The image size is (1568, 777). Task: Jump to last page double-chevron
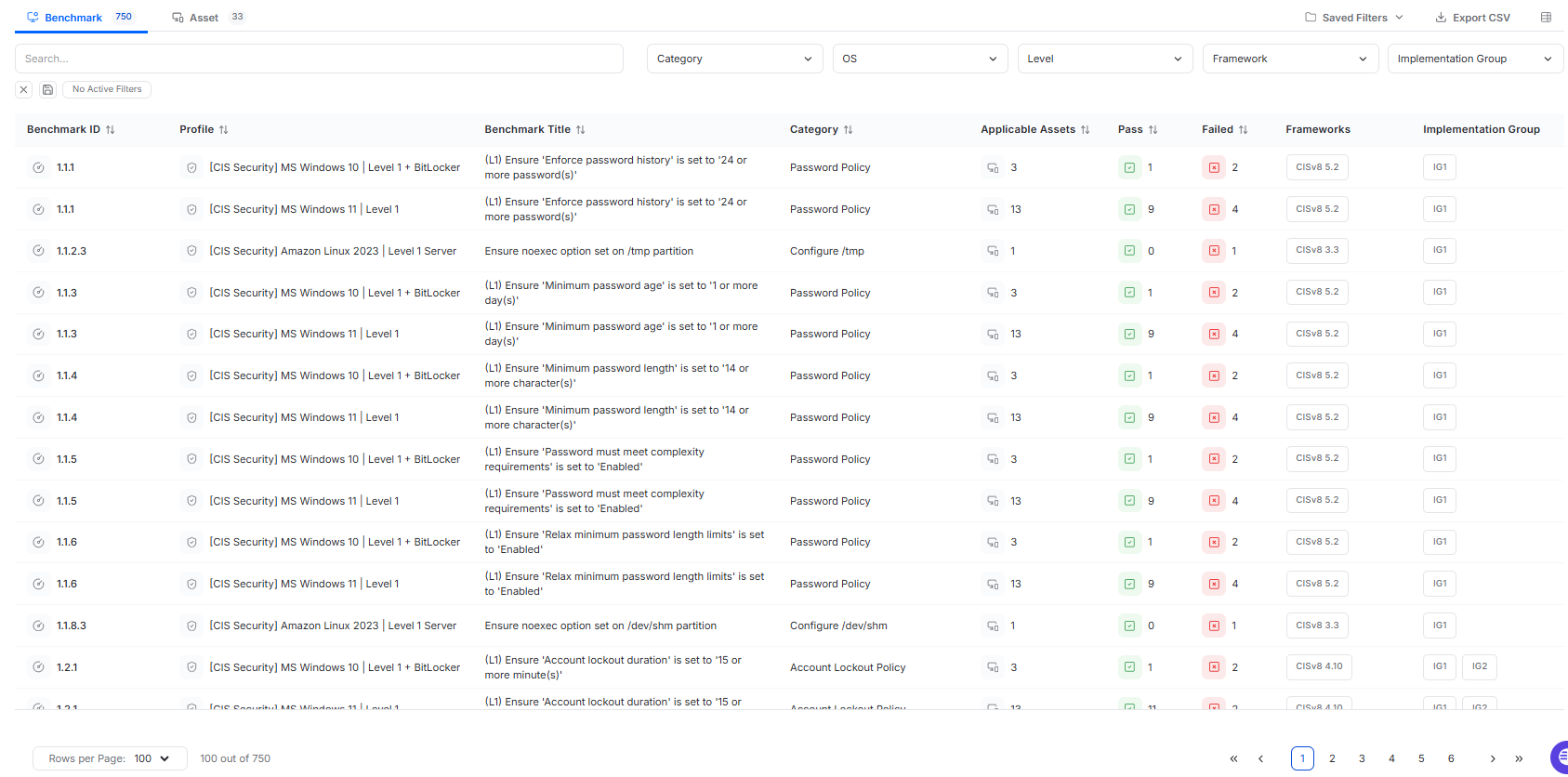click(x=1519, y=758)
